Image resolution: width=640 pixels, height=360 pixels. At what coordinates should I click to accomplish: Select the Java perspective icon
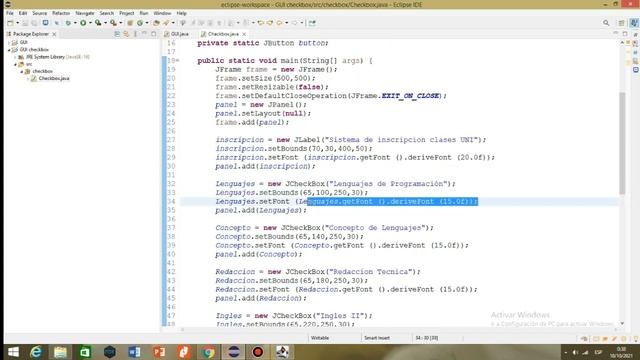click(634, 23)
